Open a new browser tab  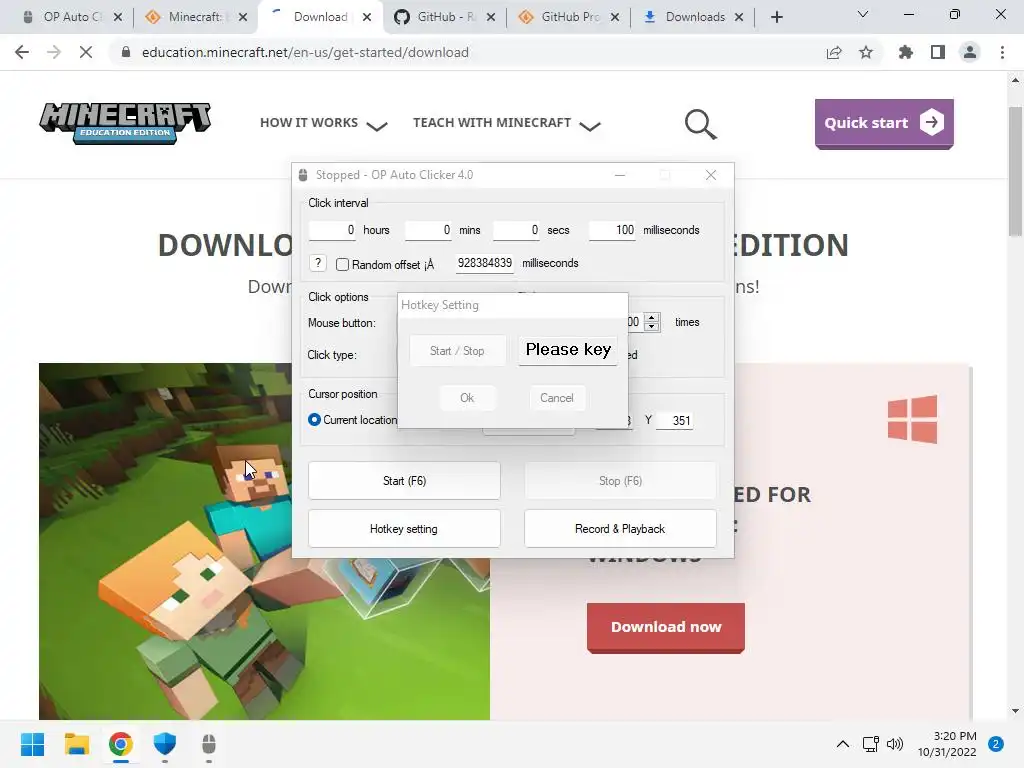(776, 17)
